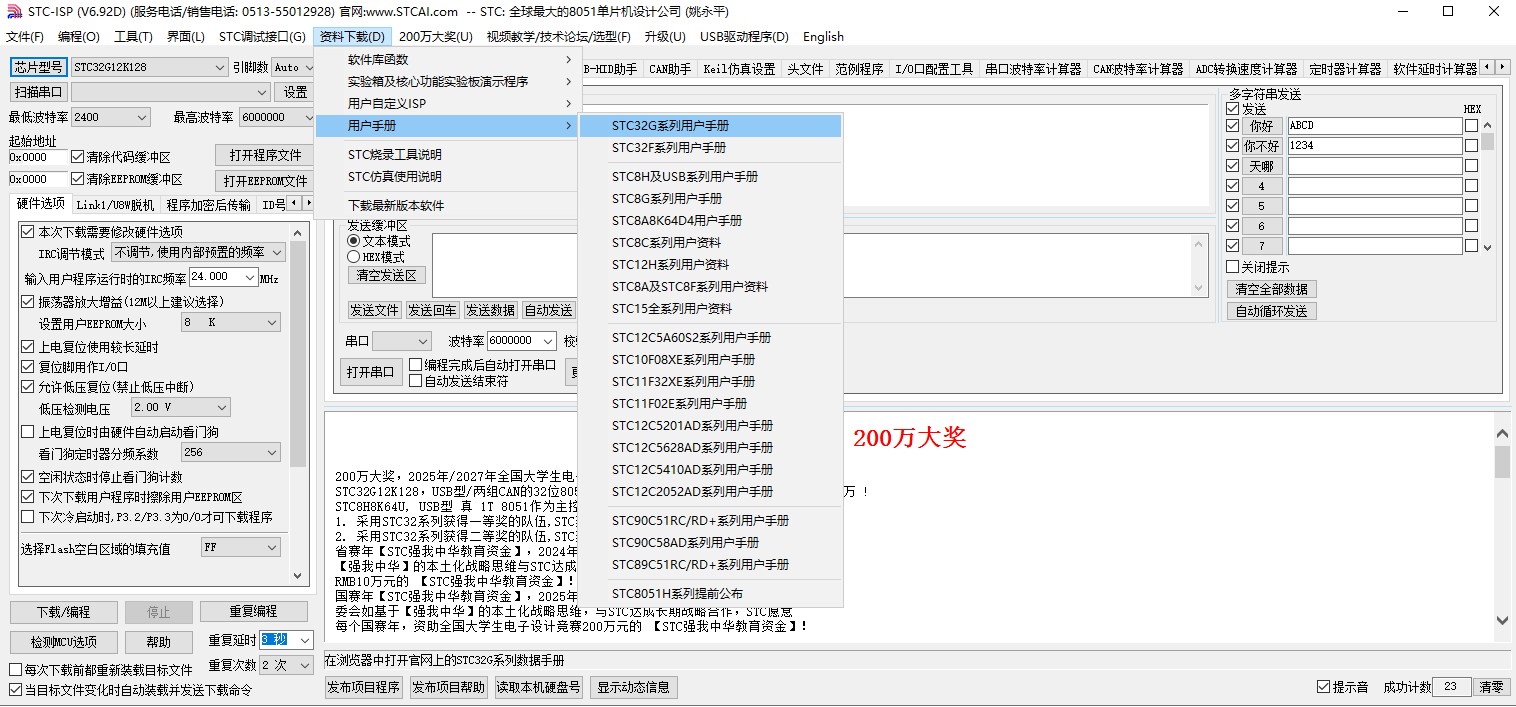Select 文本模式 radio button
This screenshot has height=707, width=1516.
(379, 241)
